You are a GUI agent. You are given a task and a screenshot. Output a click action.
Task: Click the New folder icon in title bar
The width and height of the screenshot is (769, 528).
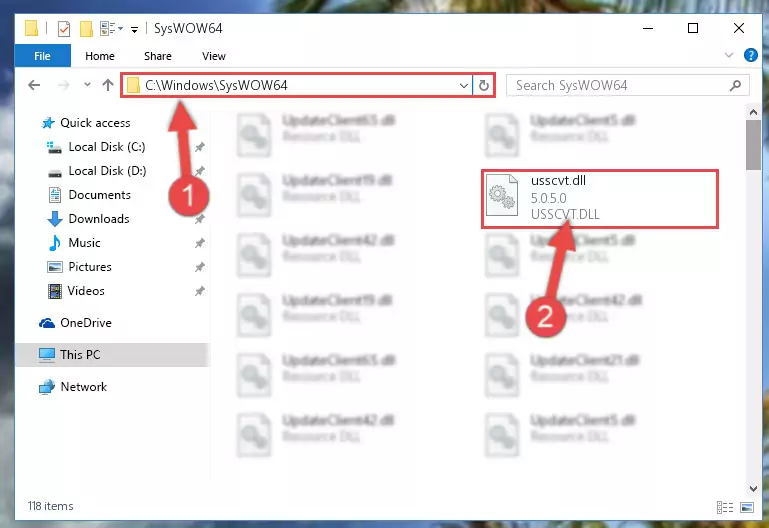coord(86,28)
